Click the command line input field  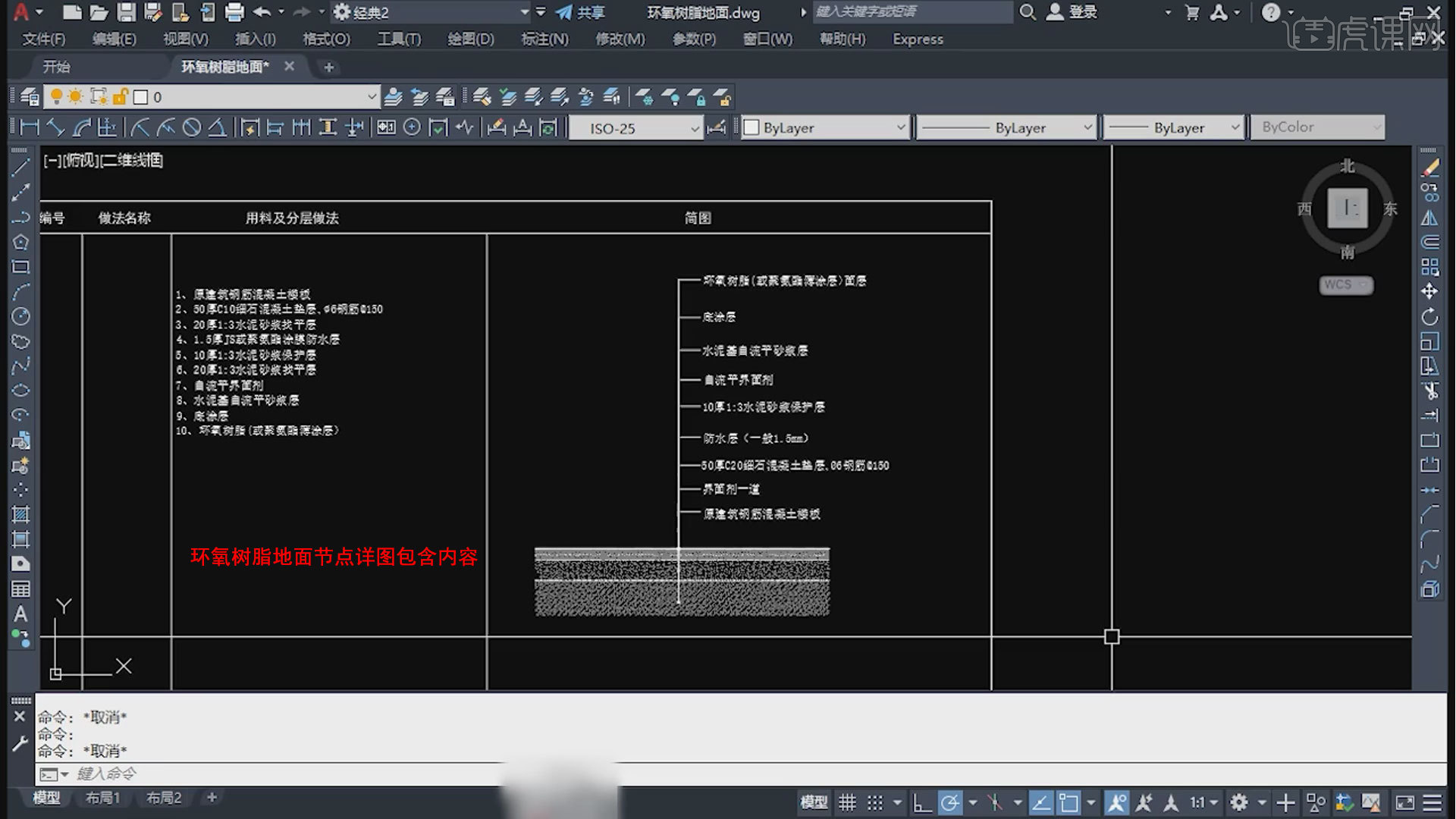pyautogui.click(x=742, y=773)
